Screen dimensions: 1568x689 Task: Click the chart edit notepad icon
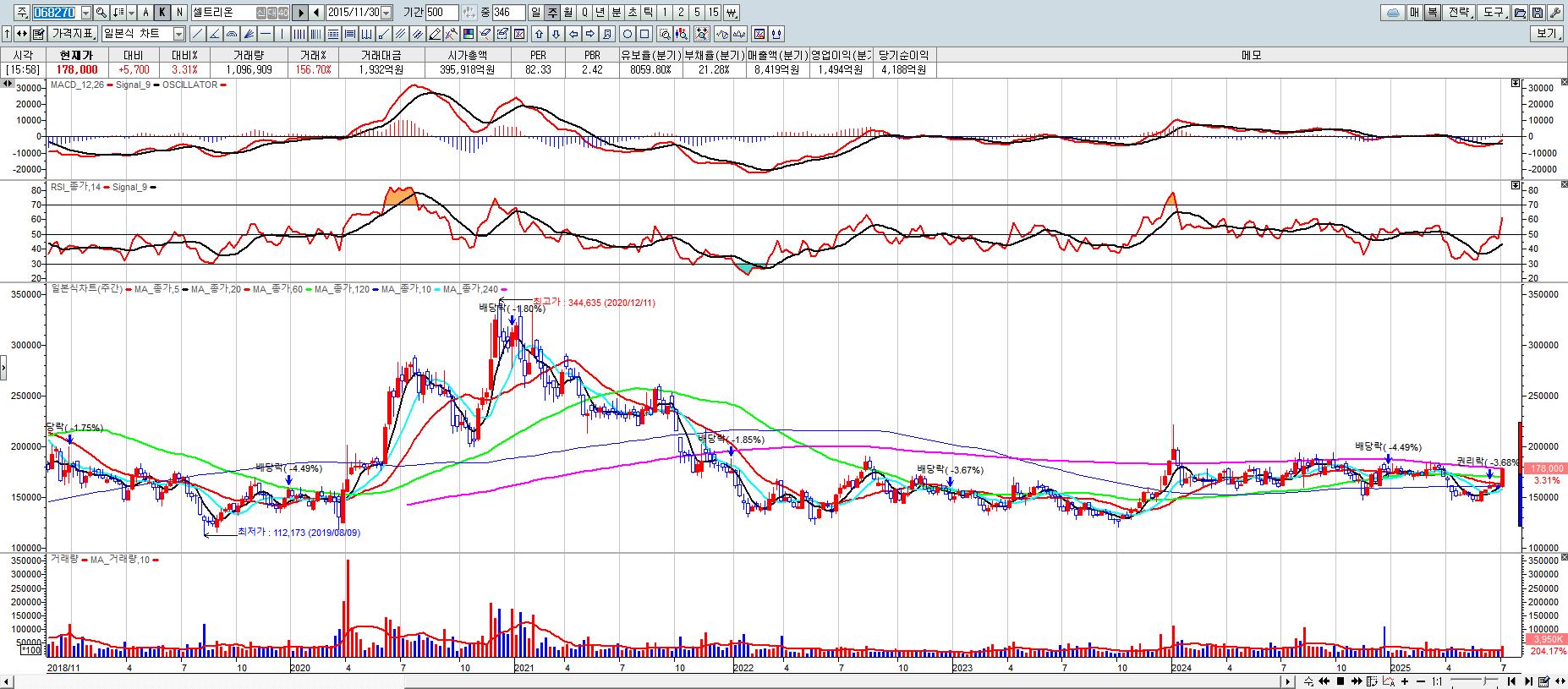click(x=38, y=34)
